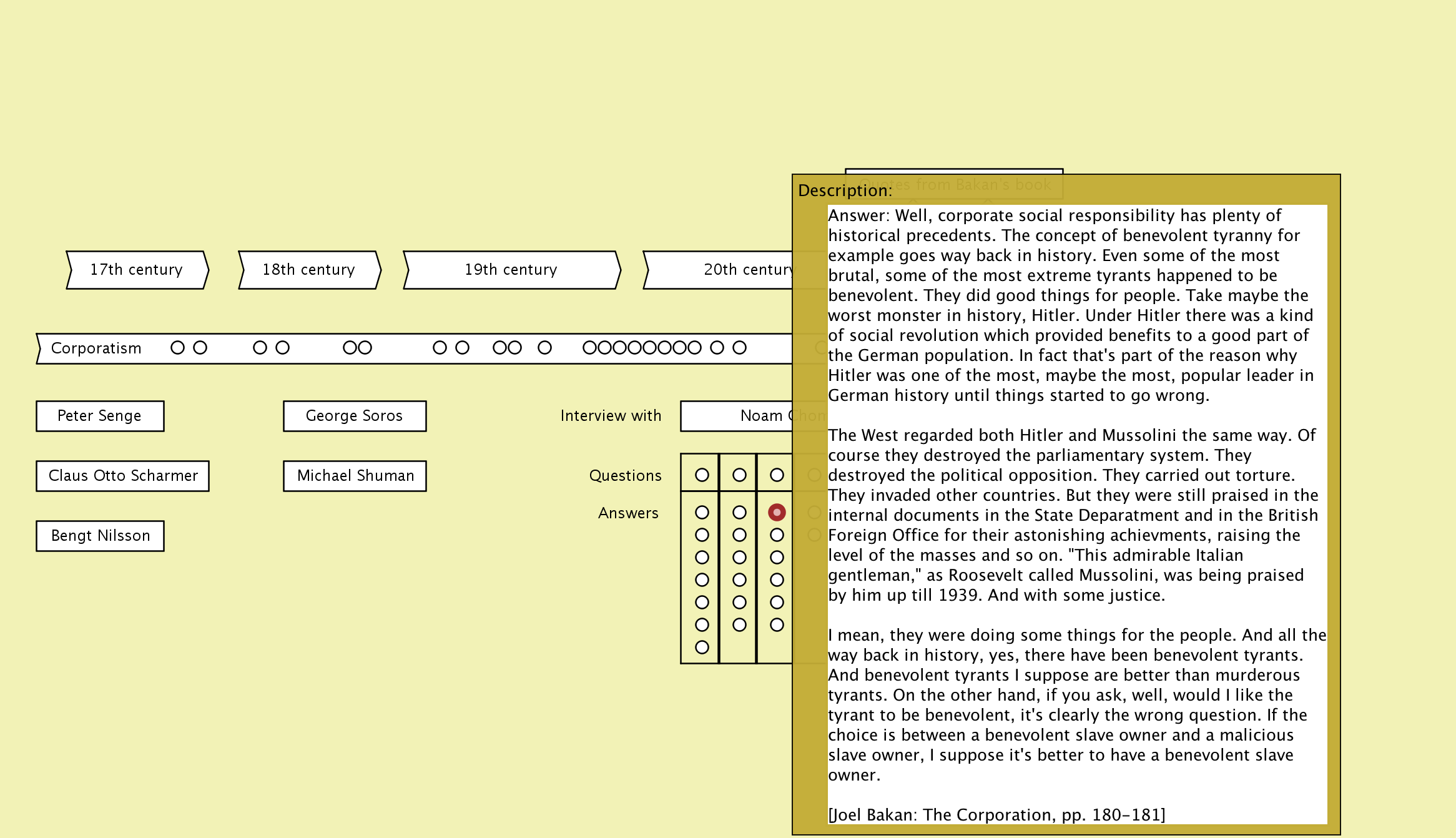Screen dimensions: 1456x838
Task: Select second circle in Questions row
Action: (x=739, y=475)
